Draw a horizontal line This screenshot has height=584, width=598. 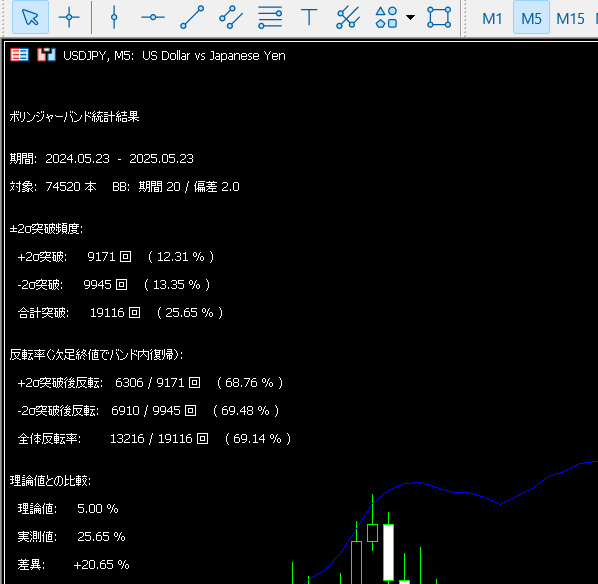tap(153, 17)
